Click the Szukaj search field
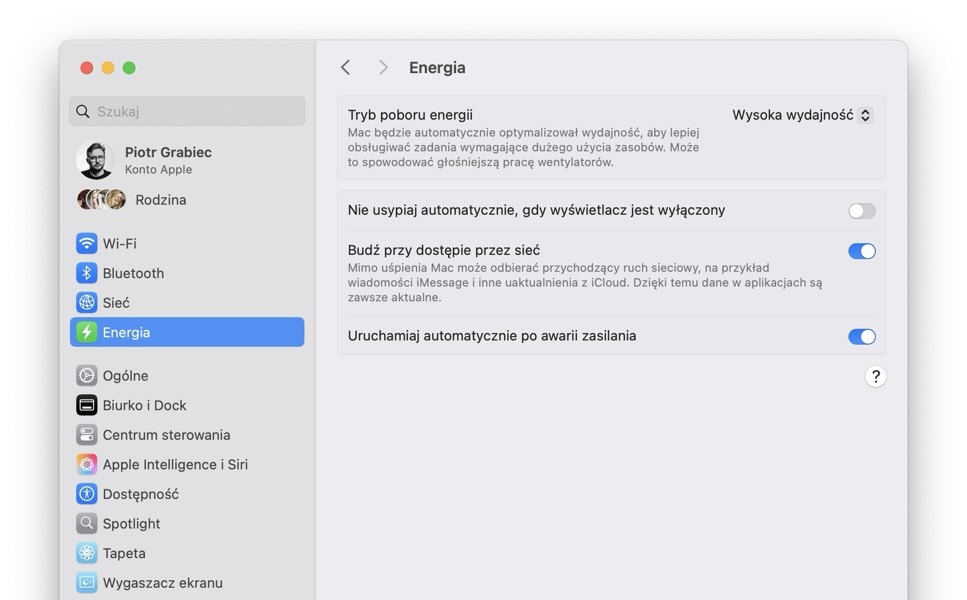 (x=187, y=111)
